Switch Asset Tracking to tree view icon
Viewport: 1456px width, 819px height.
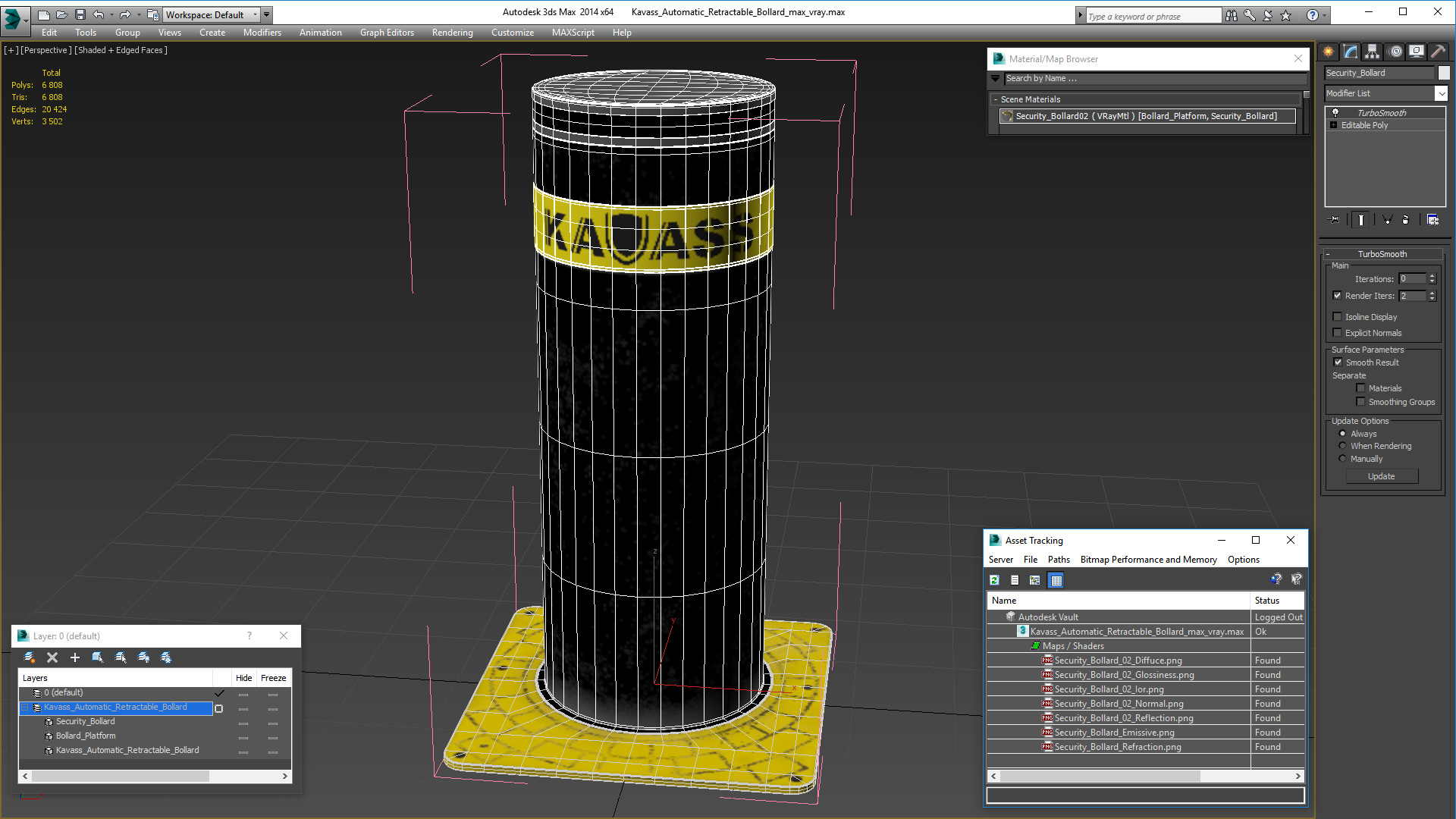pos(1035,580)
